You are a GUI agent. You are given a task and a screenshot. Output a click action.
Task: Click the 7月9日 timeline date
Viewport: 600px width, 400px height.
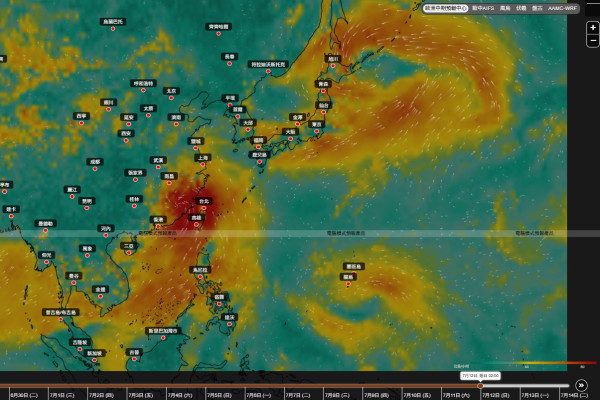coord(377,395)
